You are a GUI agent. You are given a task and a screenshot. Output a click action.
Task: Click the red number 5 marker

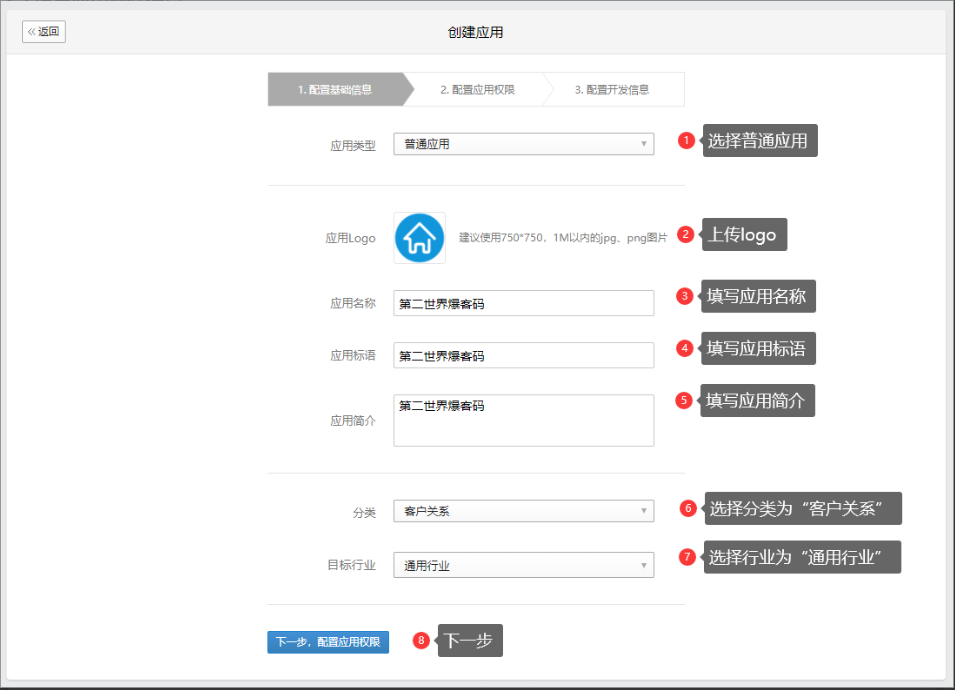click(x=684, y=400)
